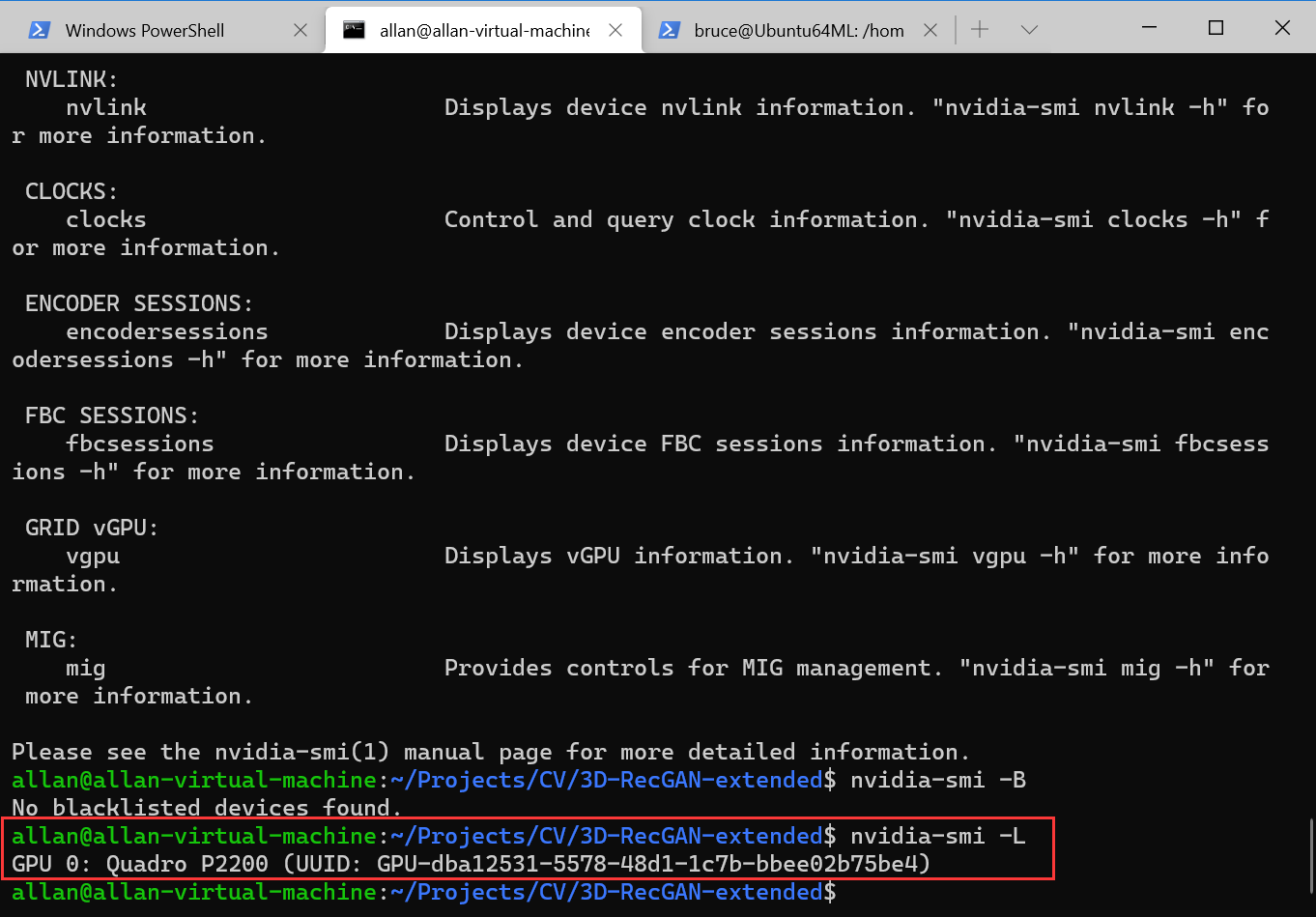Click the "FBC SESSIONS:" heading
Viewport: 1316px width, 917px height.
[112, 416]
